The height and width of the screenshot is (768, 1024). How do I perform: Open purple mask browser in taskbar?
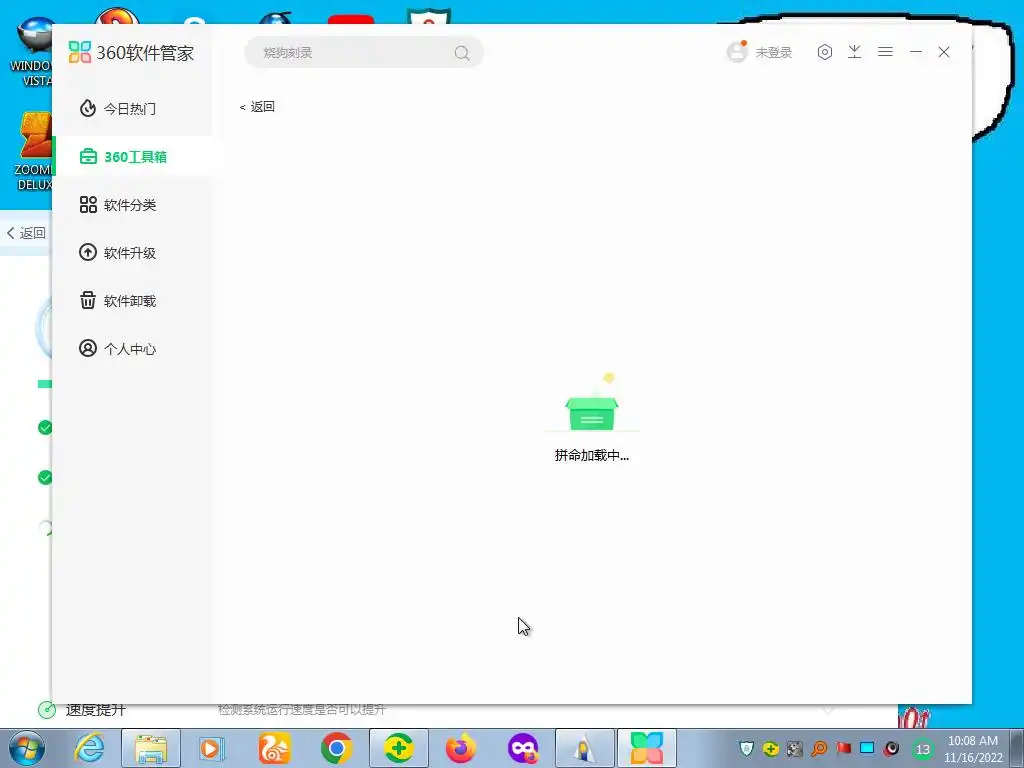pos(523,748)
